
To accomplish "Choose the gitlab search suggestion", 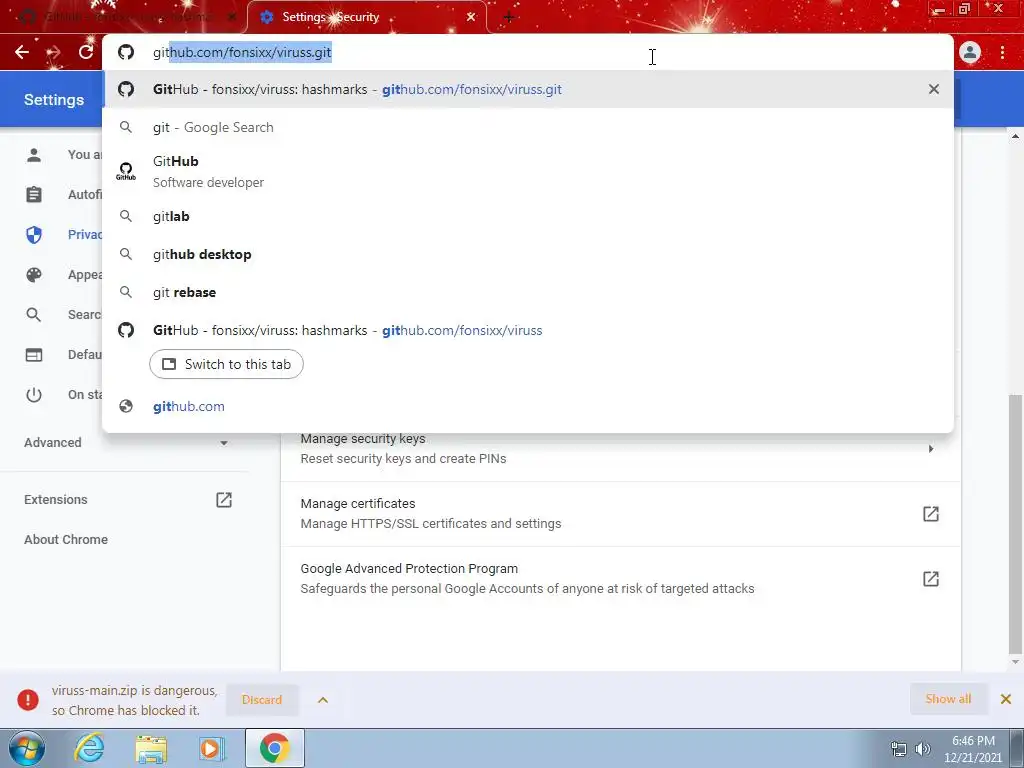I will click(528, 216).
